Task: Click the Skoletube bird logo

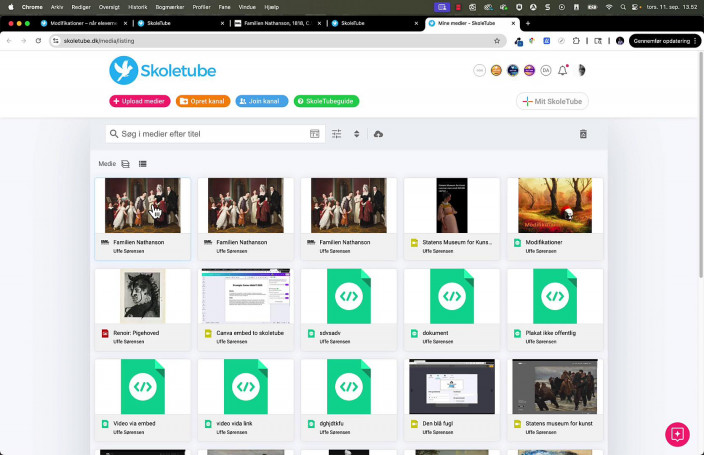Action: tap(124, 70)
